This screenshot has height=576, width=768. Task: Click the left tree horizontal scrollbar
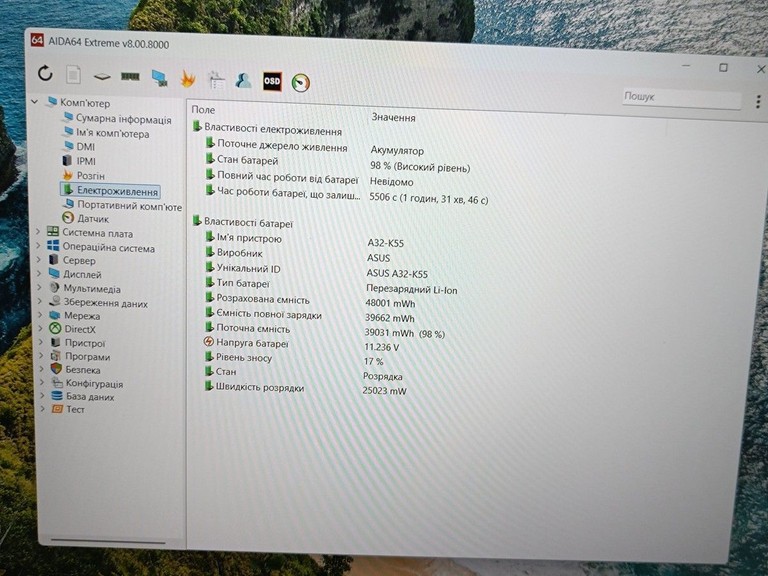click(x=108, y=541)
